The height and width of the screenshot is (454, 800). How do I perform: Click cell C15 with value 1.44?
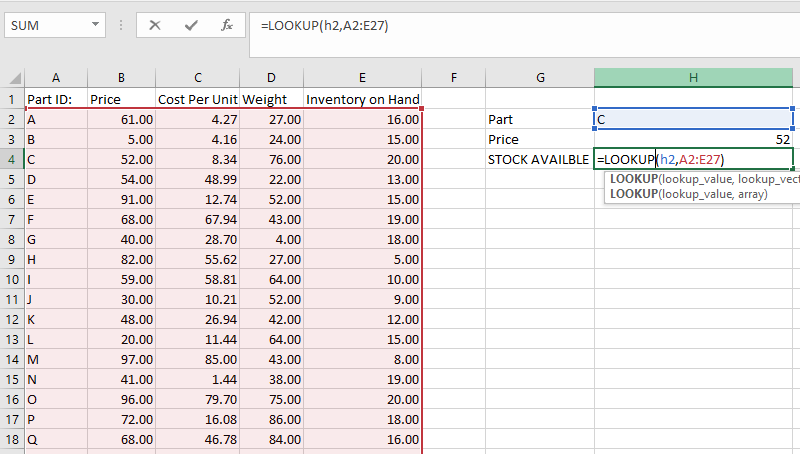[x=197, y=379]
